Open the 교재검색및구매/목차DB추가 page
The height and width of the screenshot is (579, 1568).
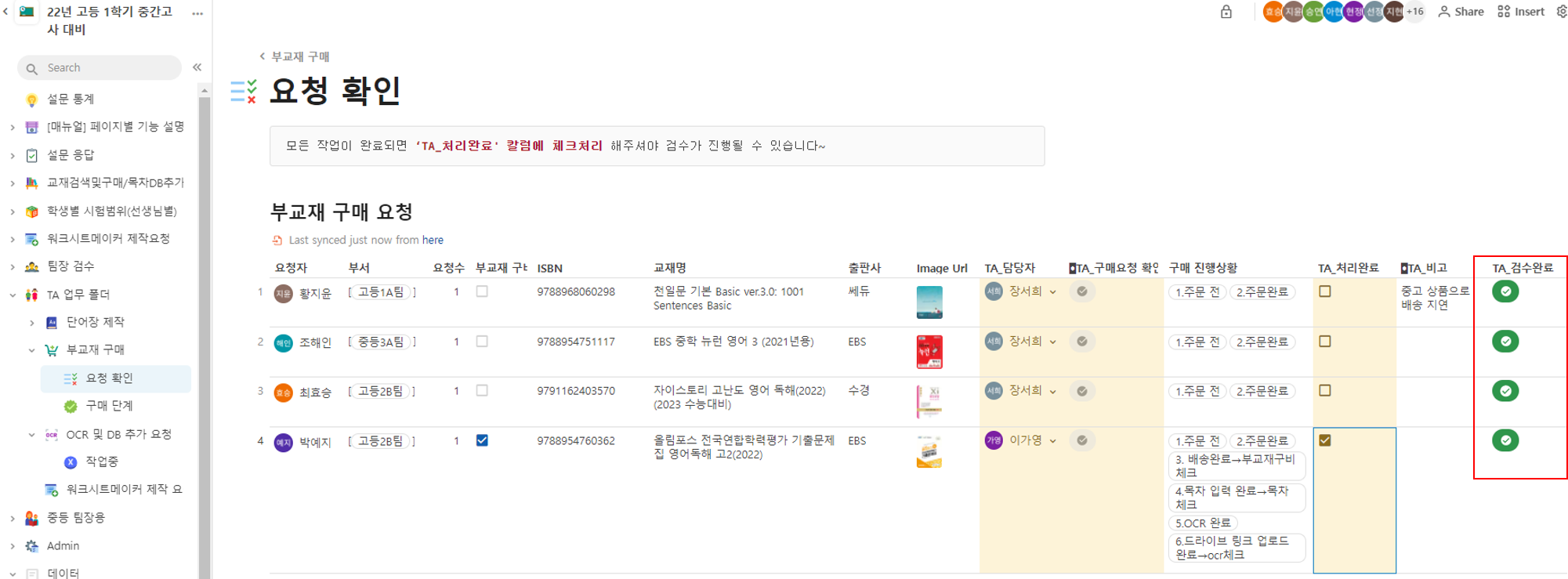click(115, 183)
